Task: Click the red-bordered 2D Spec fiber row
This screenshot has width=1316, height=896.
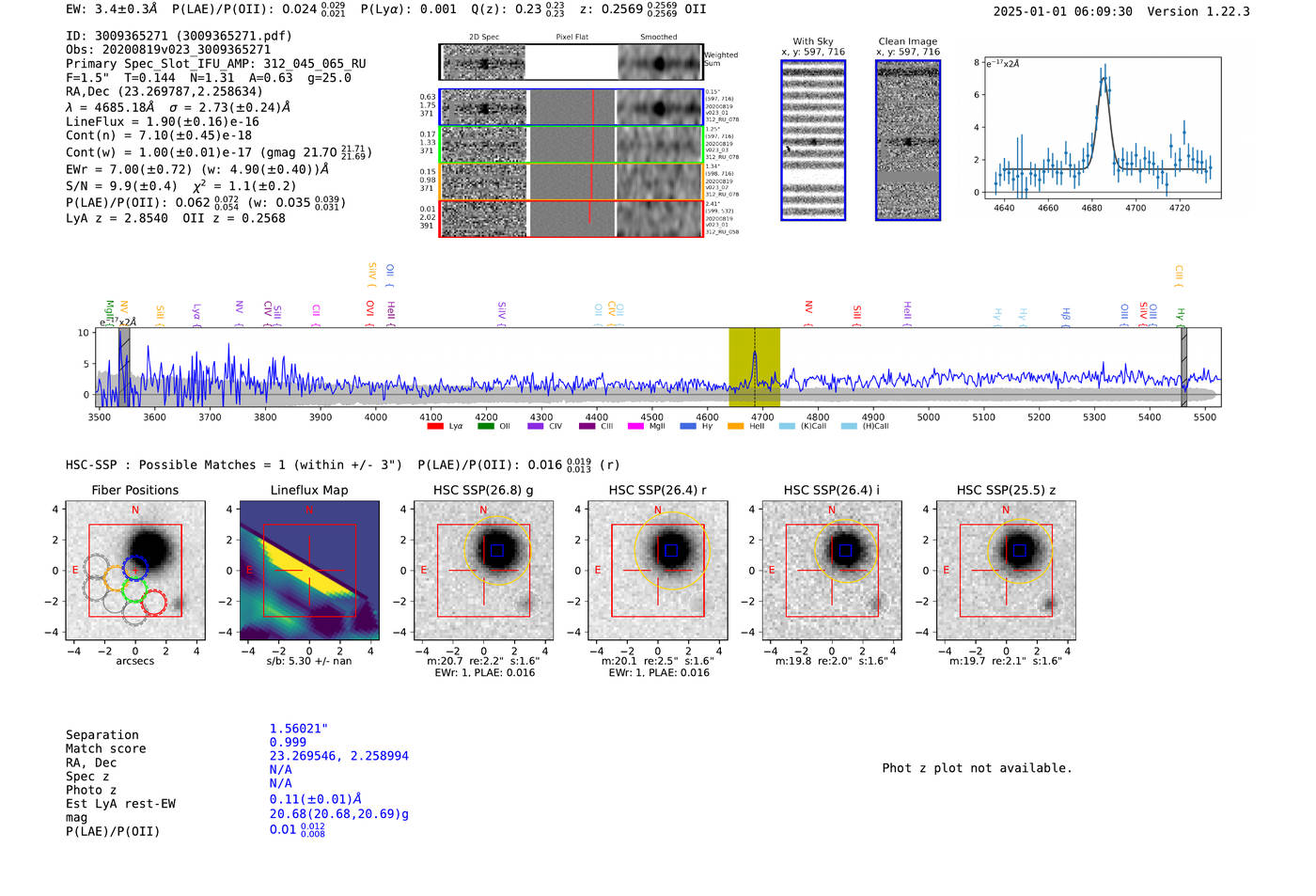Action: [572, 219]
